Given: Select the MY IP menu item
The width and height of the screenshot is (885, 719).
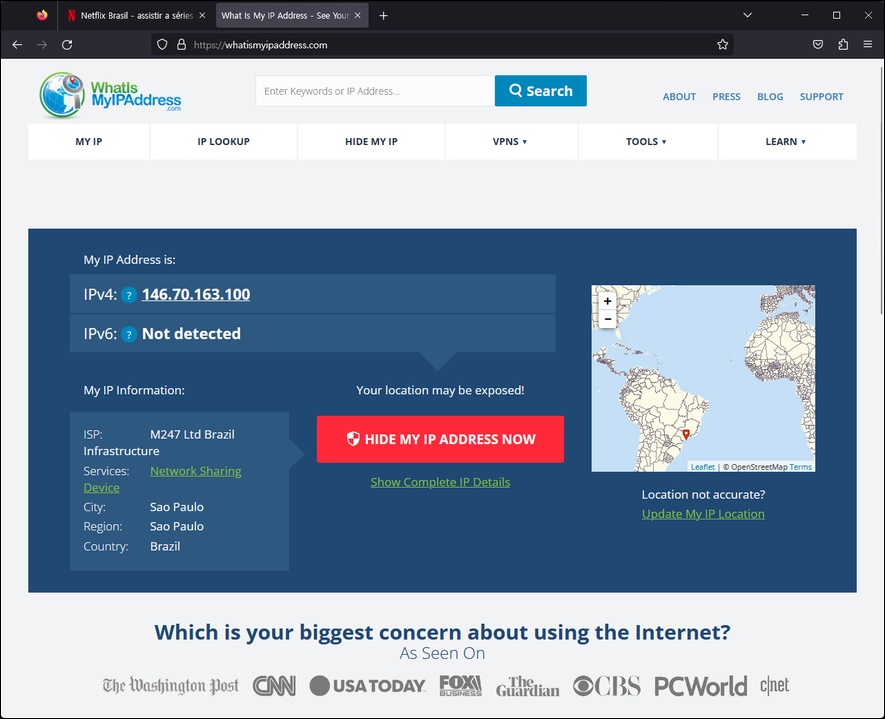Looking at the screenshot, I should coord(89,142).
